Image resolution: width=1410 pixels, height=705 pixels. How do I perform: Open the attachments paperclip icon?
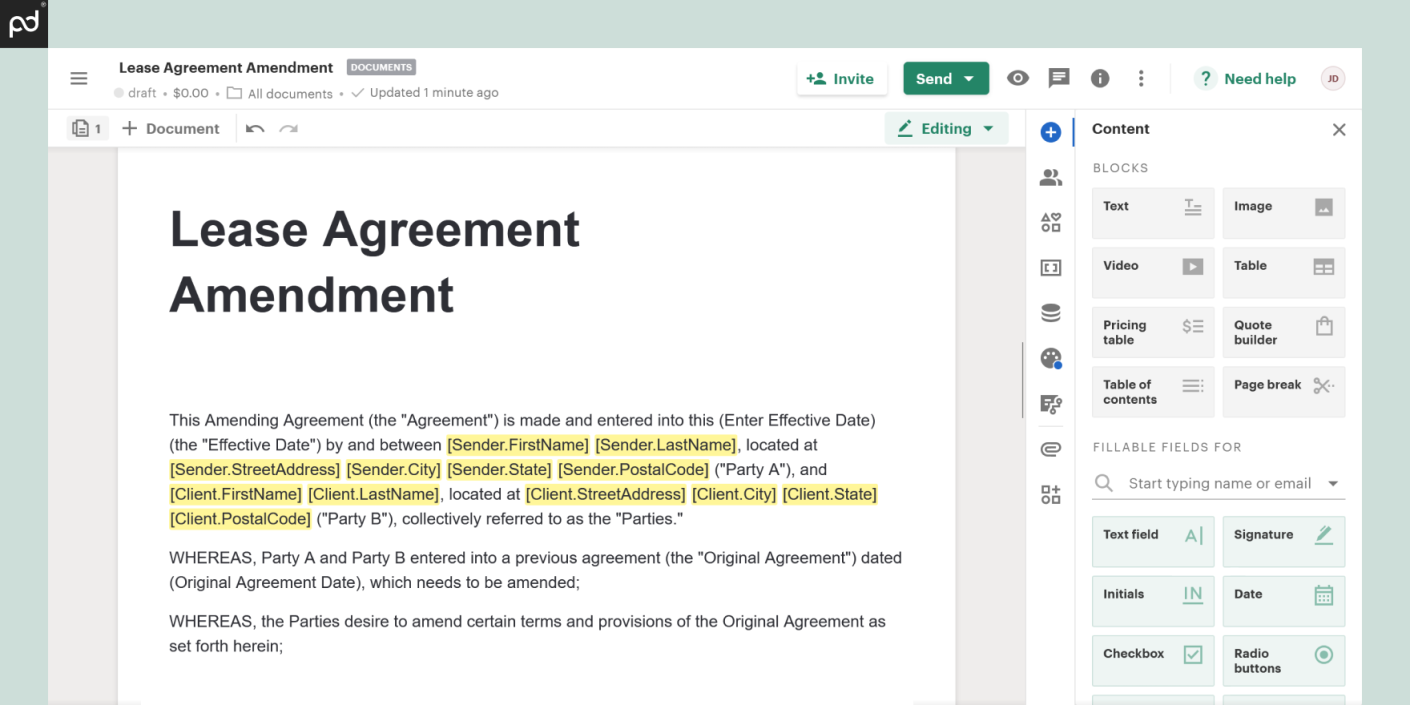tap(1050, 449)
